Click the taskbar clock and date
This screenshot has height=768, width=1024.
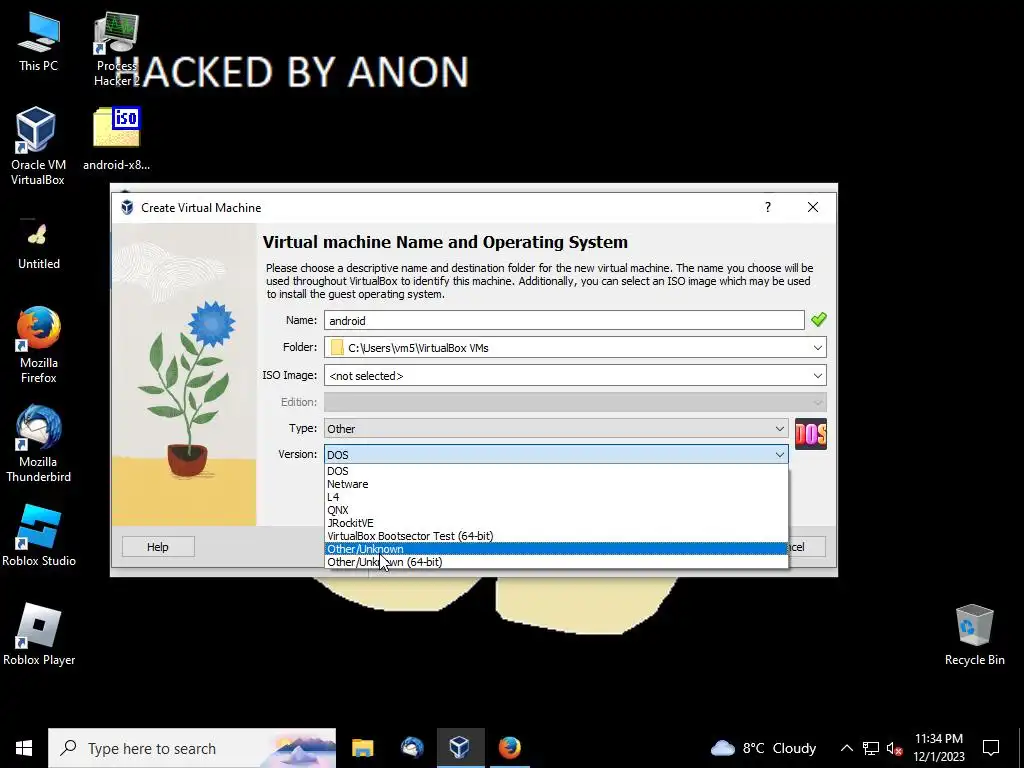[938, 748]
